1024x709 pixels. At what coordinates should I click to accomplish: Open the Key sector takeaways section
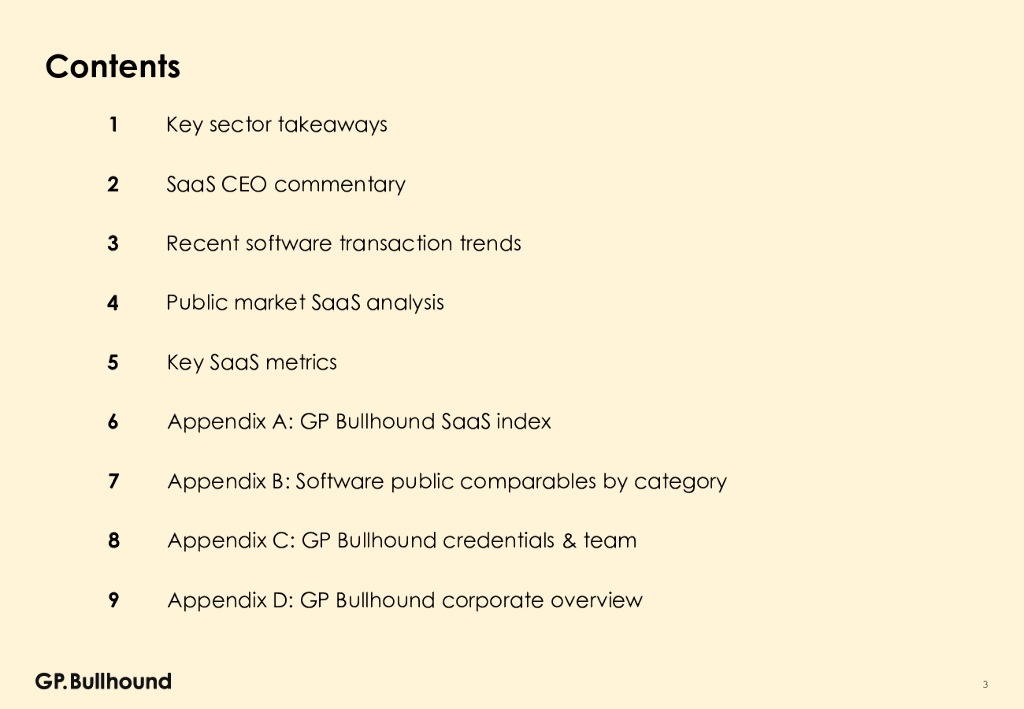pos(276,125)
